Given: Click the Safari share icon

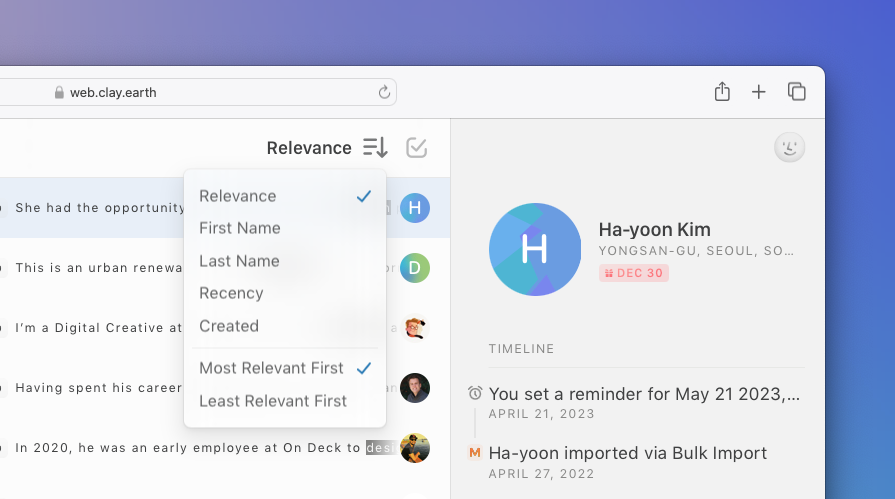Looking at the screenshot, I should [722, 92].
